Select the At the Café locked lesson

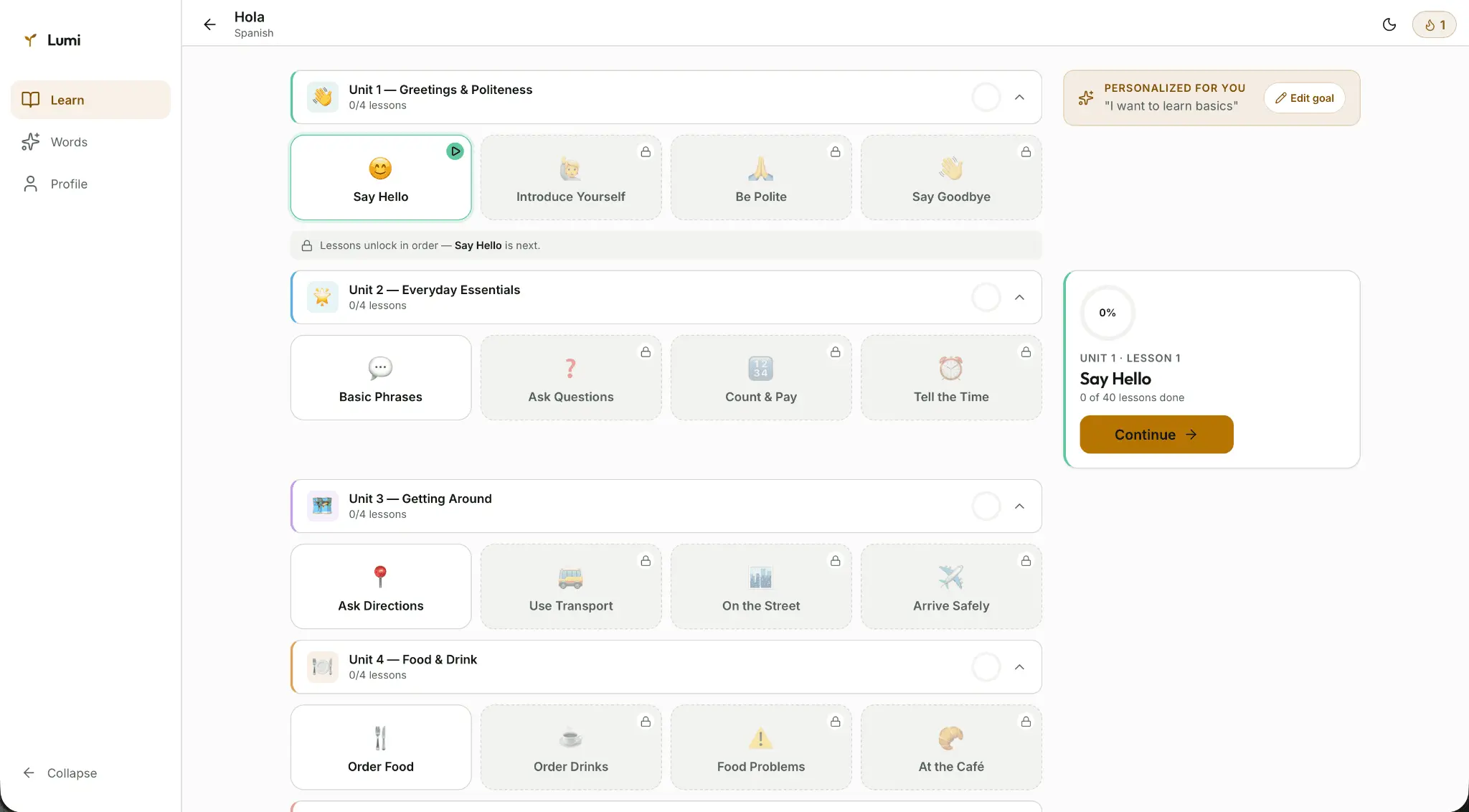point(951,747)
